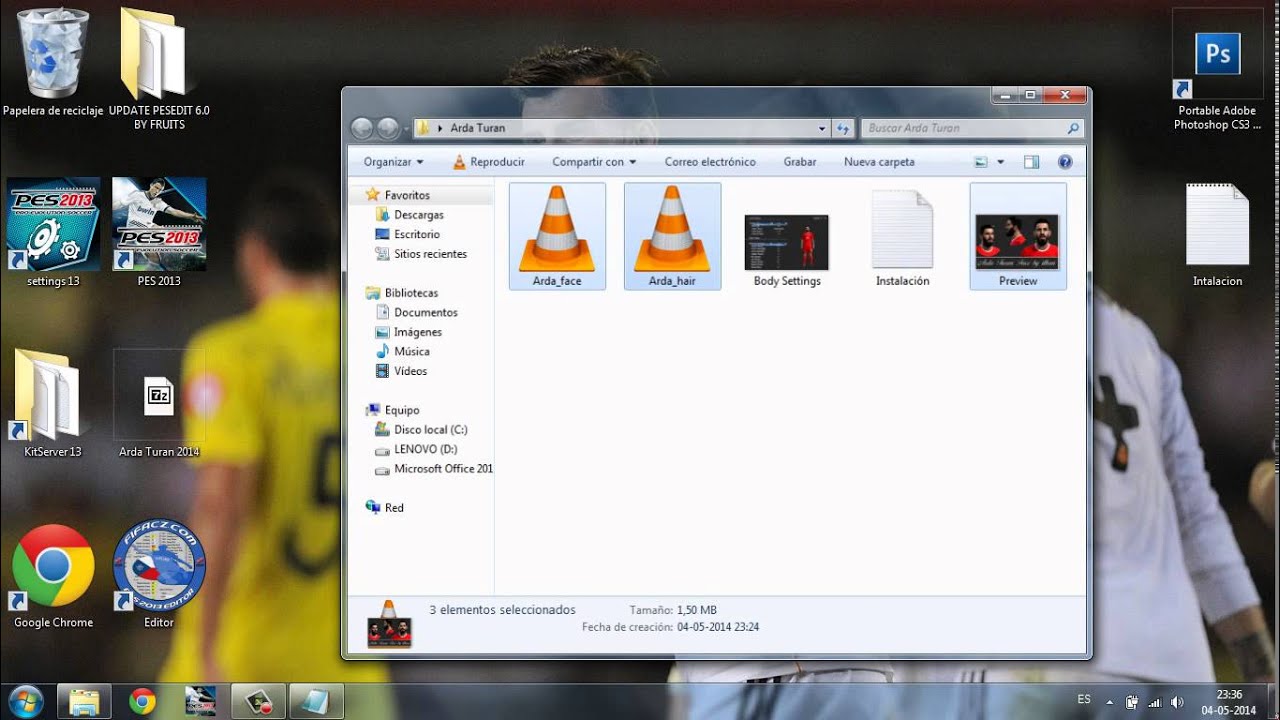Select the Arda_face VLC file

557,237
